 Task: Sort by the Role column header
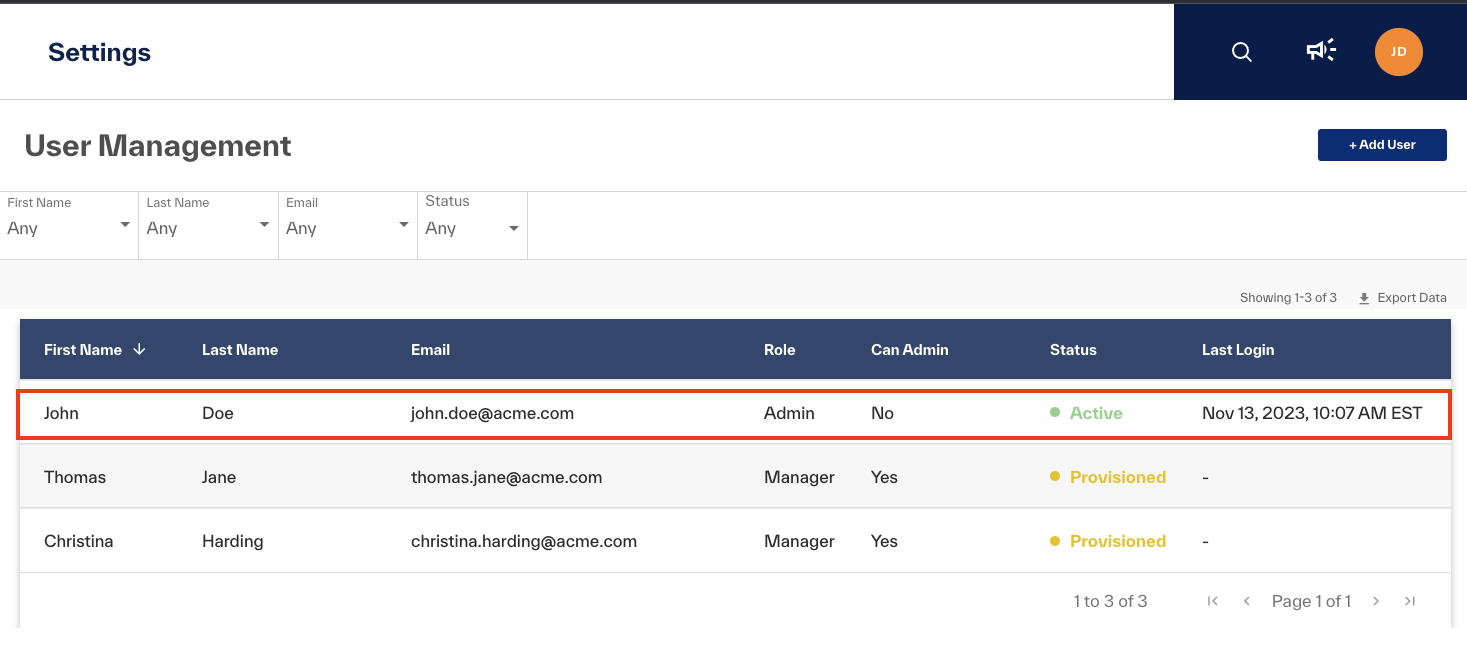tap(780, 350)
